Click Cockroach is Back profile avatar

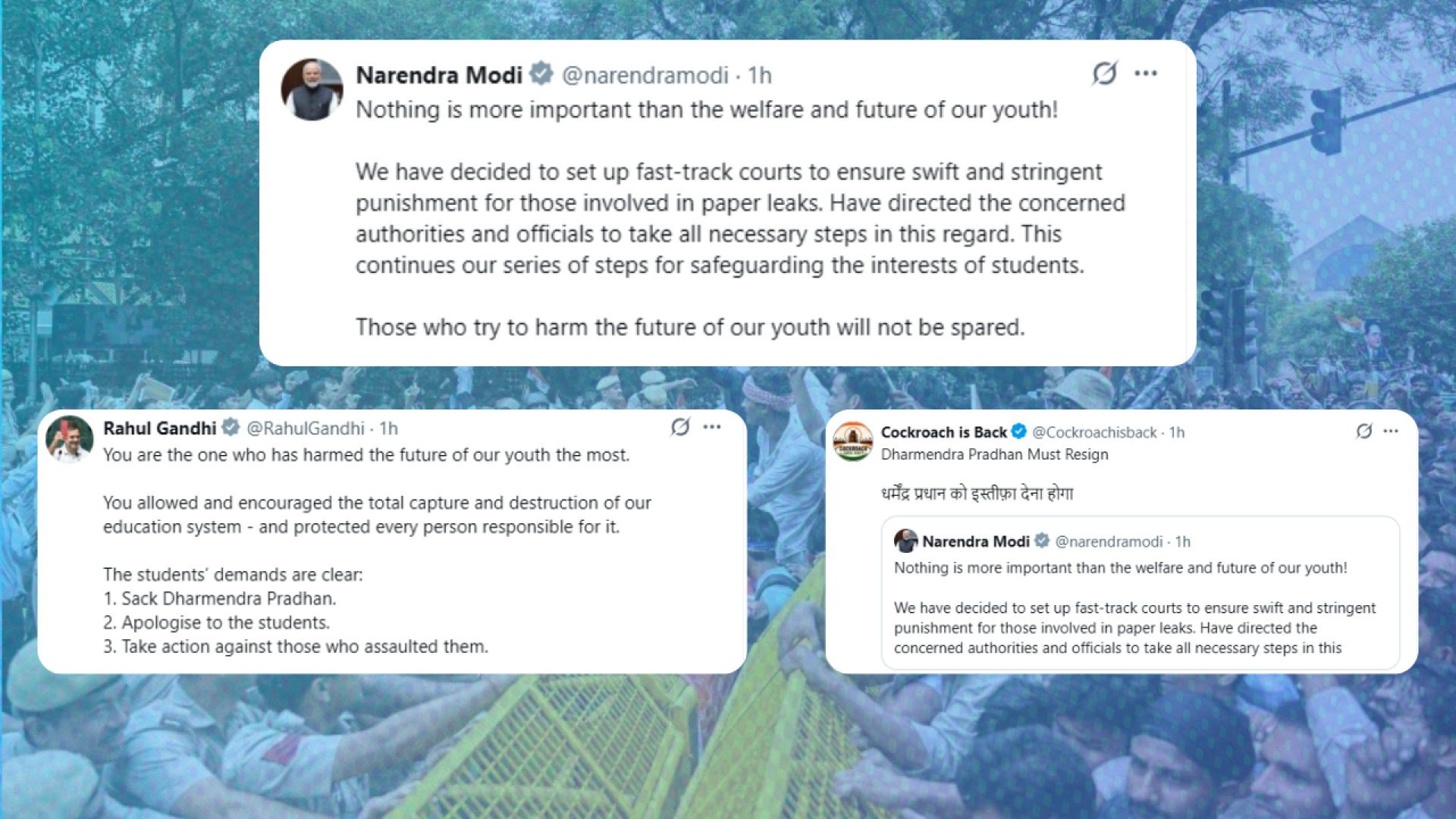point(853,441)
